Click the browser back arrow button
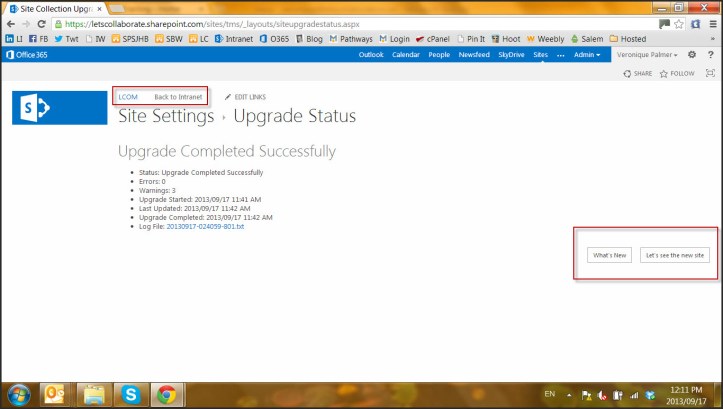 tap(10, 23)
